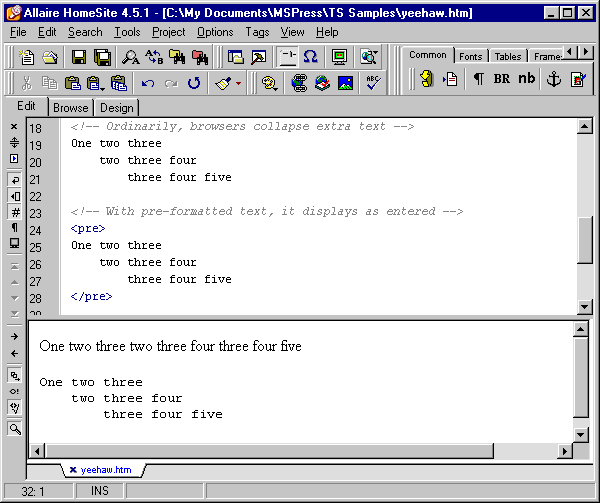
Task: Click the Cut scissors icon
Action: (x=27, y=84)
